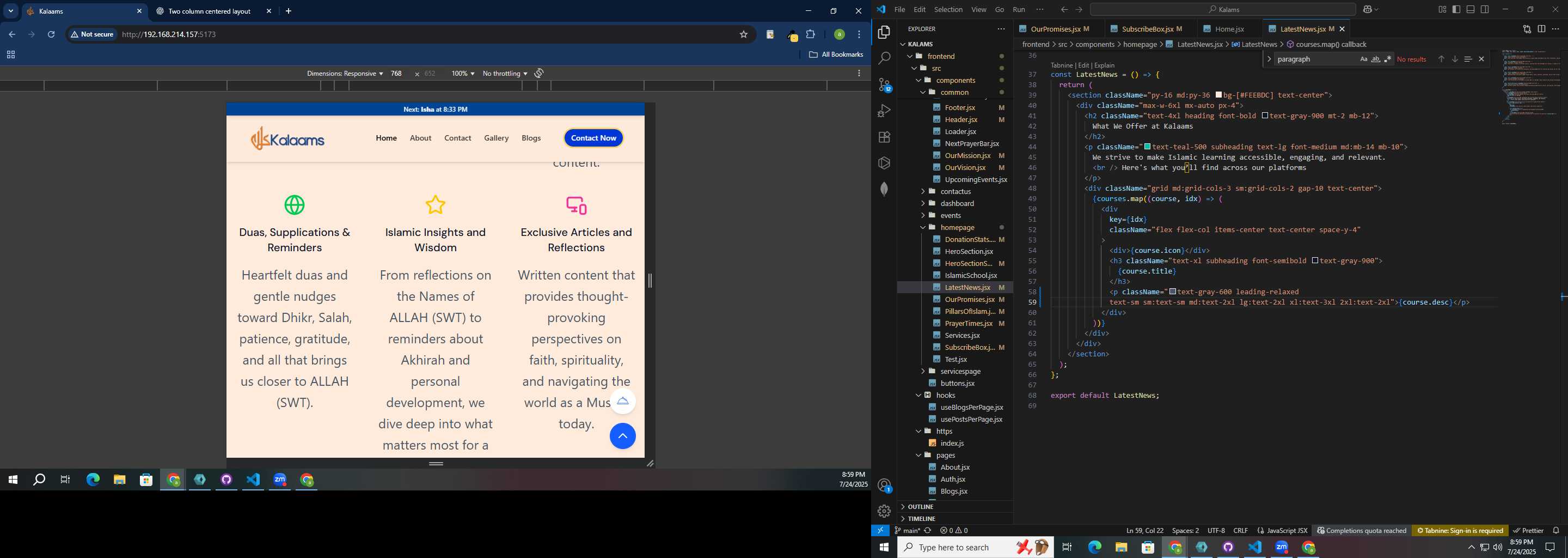Open the Accounts icon in the activity bar
This screenshot has width=1568, height=558.
point(884,486)
